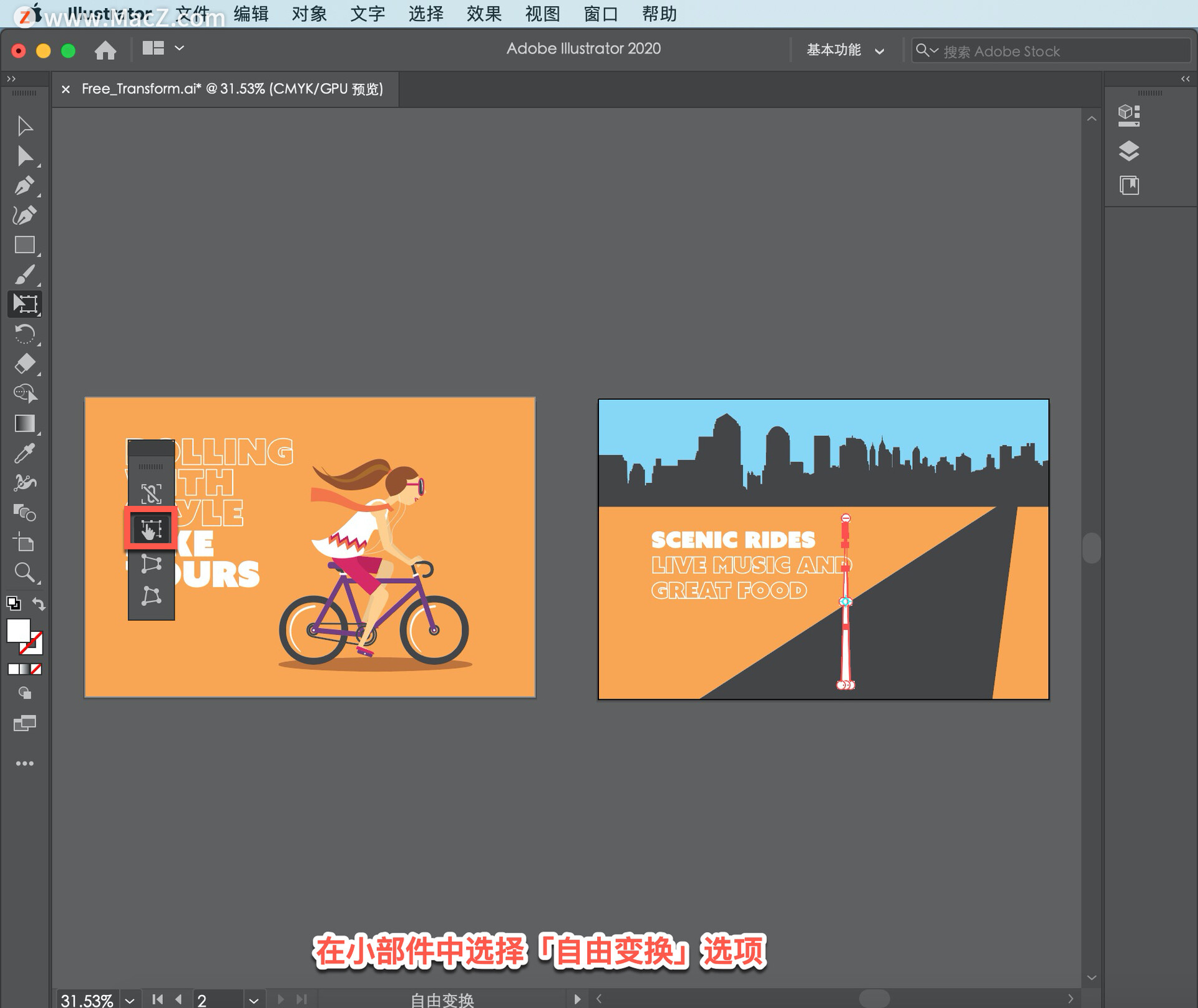Open the Properties panel icon
The height and width of the screenshot is (1008, 1198).
1129,115
